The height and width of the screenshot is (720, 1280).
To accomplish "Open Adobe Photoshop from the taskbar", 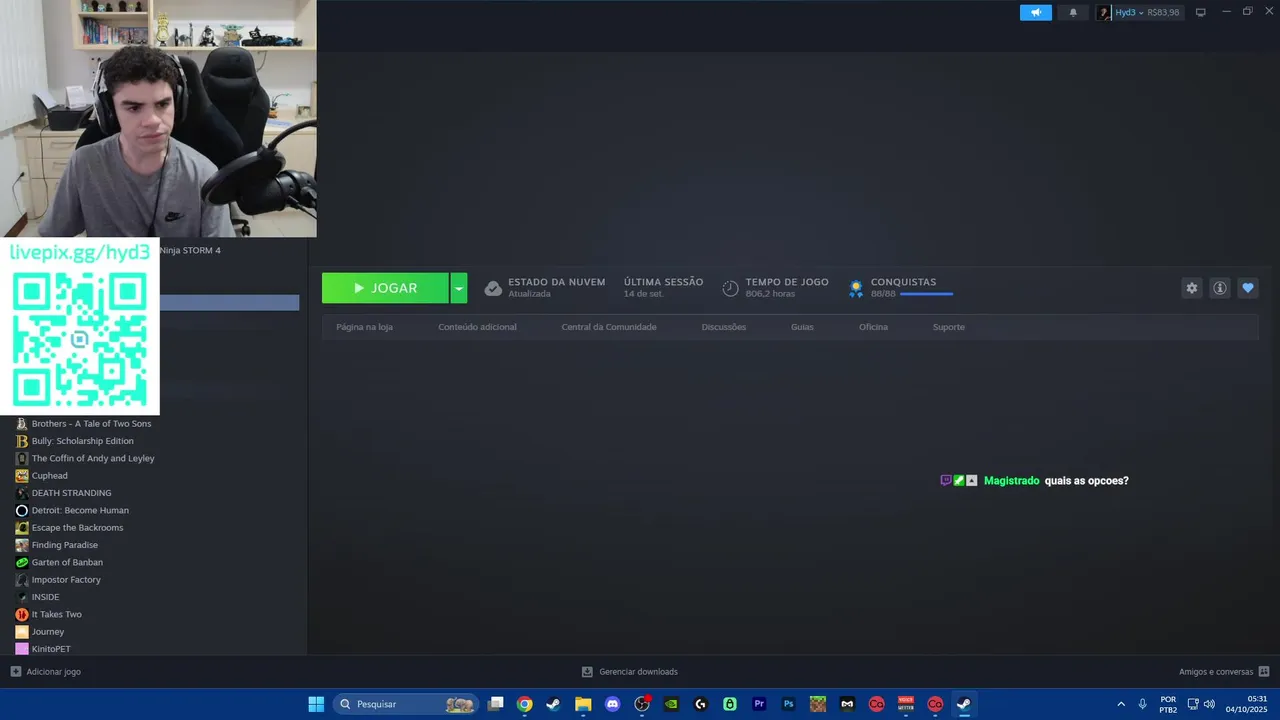I will coord(788,704).
